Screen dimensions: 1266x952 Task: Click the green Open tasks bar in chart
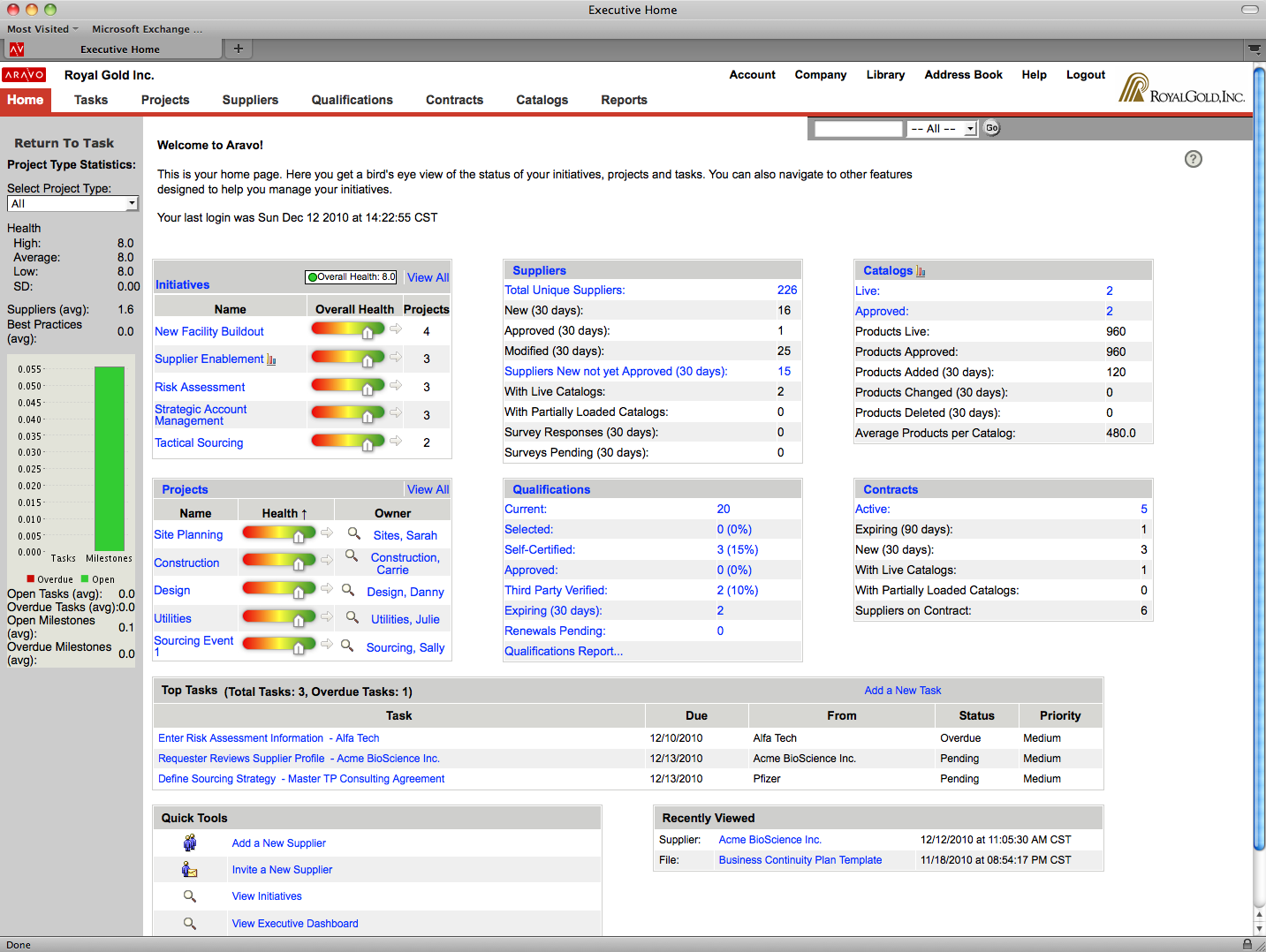pyautogui.click(x=110, y=459)
